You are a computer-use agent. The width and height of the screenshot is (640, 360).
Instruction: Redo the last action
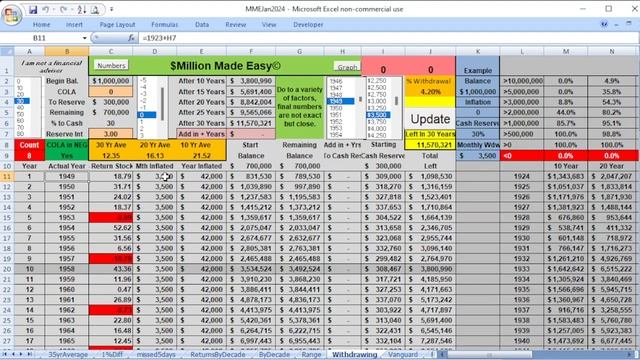tap(64, 9)
